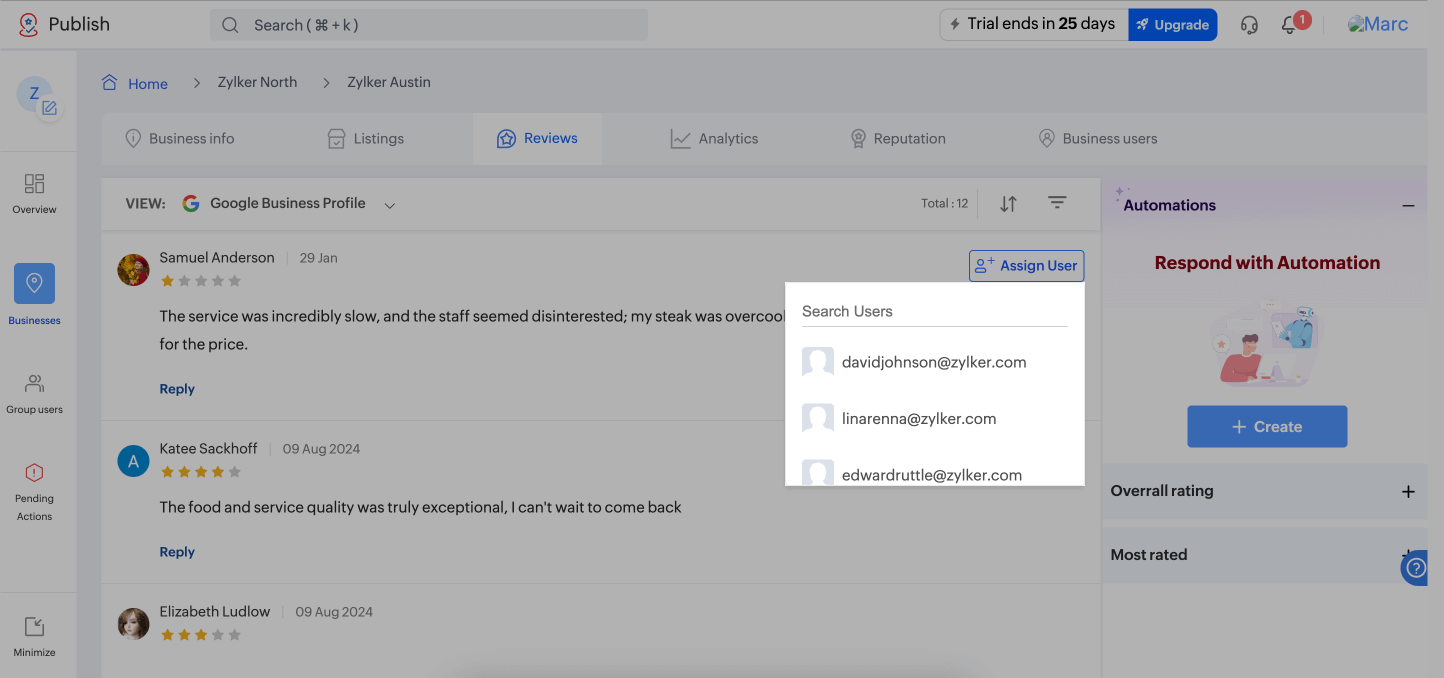Click the Z brand avatar edit icon

point(49,108)
